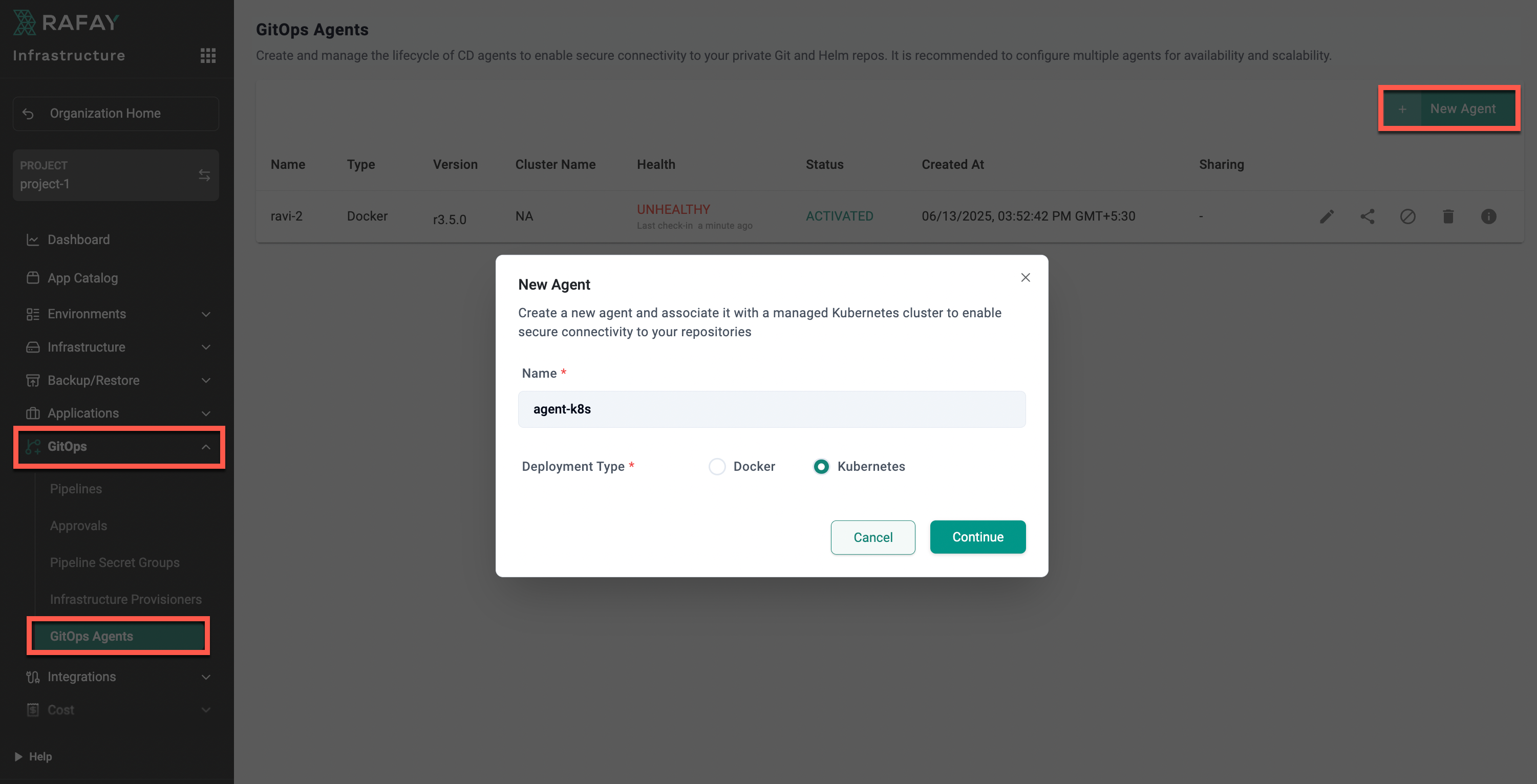
Task: Click the 06/13/2025 created-at timestamp
Action: 1028,216
